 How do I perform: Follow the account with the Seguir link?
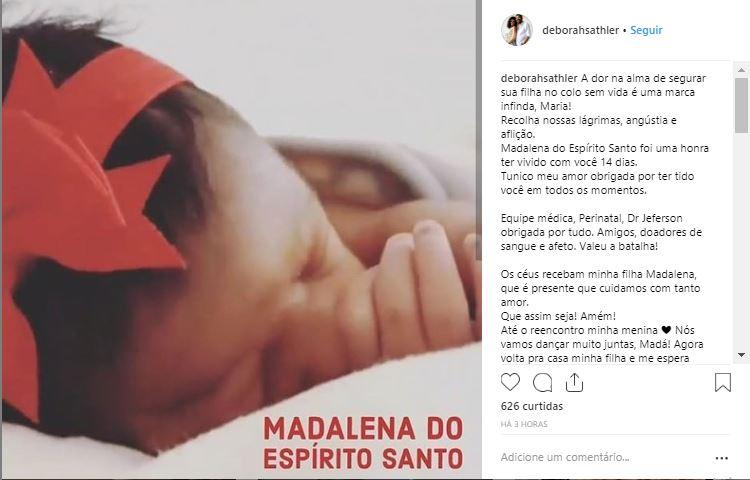(x=646, y=30)
